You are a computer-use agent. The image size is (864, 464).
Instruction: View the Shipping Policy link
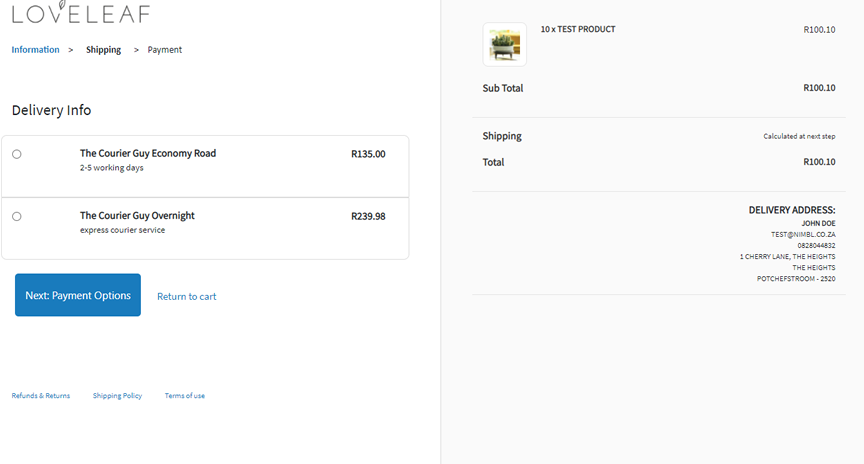click(117, 396)
